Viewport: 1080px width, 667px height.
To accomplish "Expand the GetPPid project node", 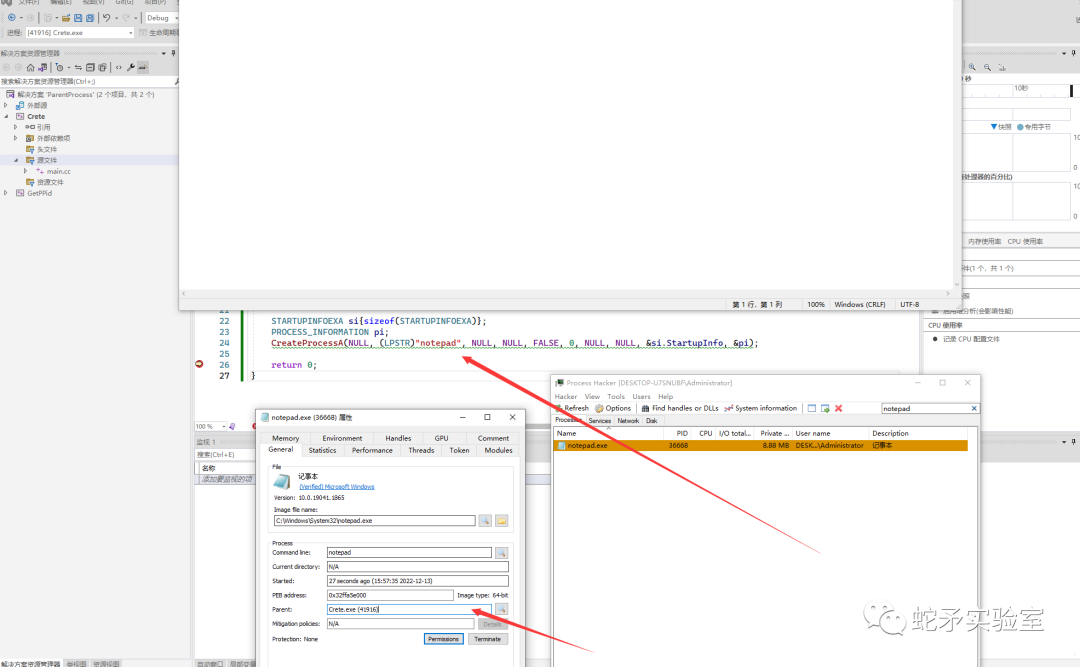I will [6, 193].
